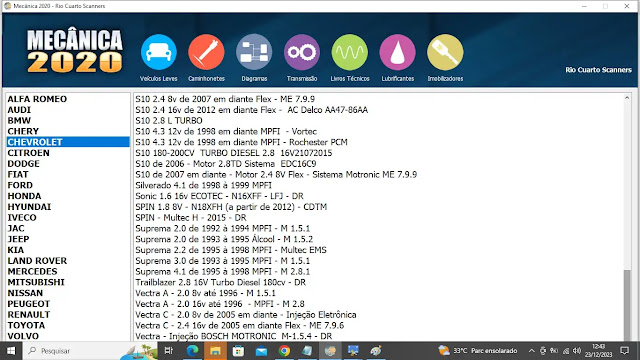The image size is (640, 360).
Task: Select BMW in brand list
Action: click(x=68, y=121)
